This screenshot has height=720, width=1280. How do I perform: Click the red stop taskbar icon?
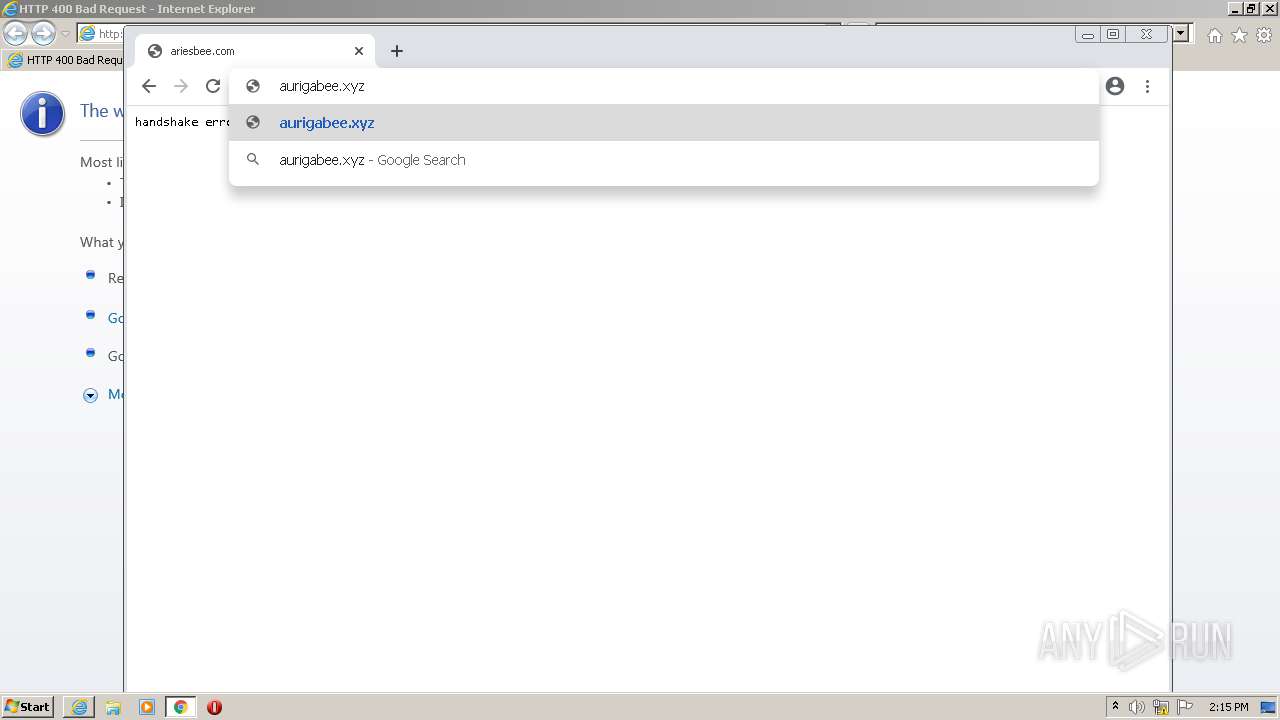pyautogui.click(x=214, y=707)
